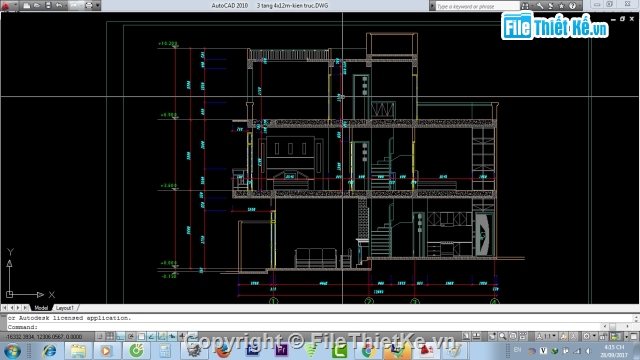Click the toolbar/window lock icon
This screenshot has width=640, height=360.
pos(603,336)
